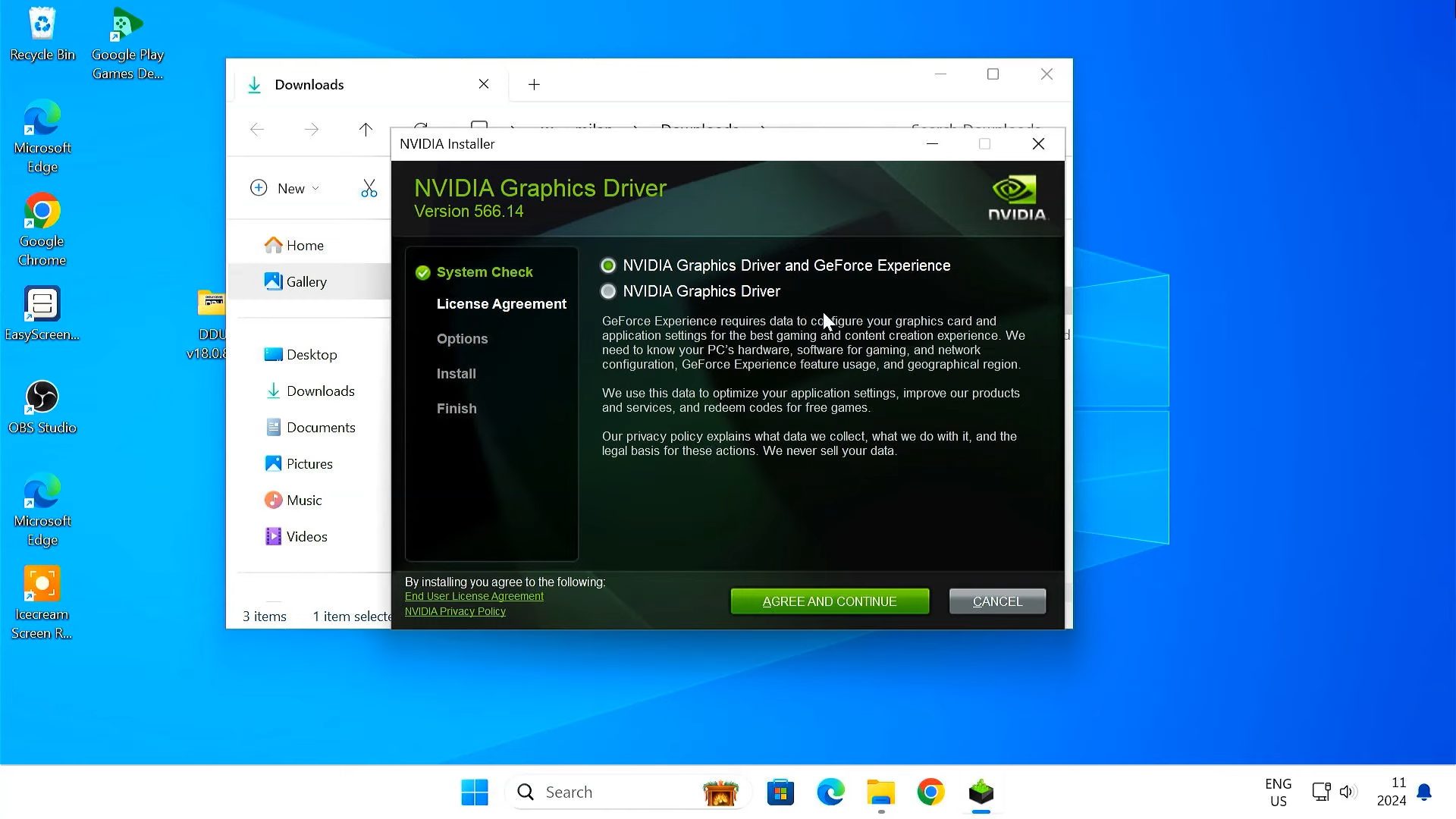Open Microsoft Store from taskbar
This screenshot has height=819, width=1456.
tap(780, 792)
